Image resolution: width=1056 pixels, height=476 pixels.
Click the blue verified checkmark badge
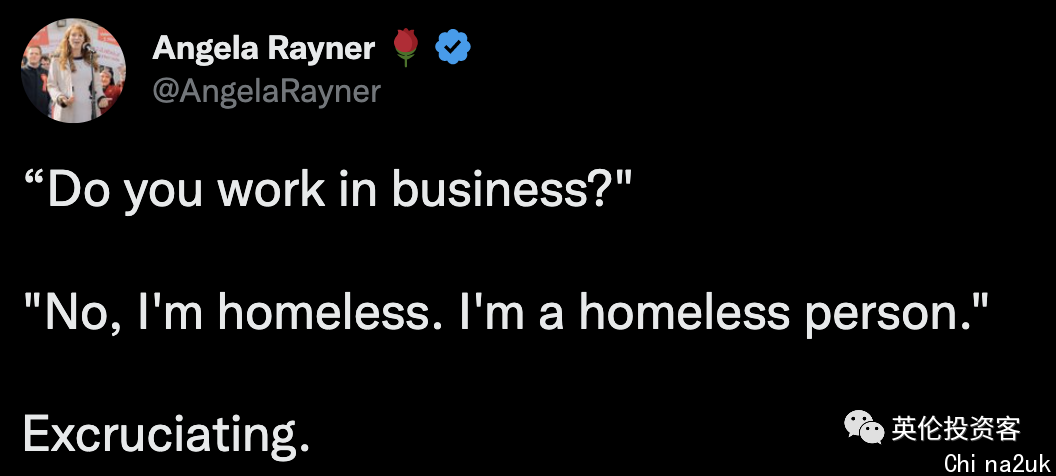click(x=453, y=48)
